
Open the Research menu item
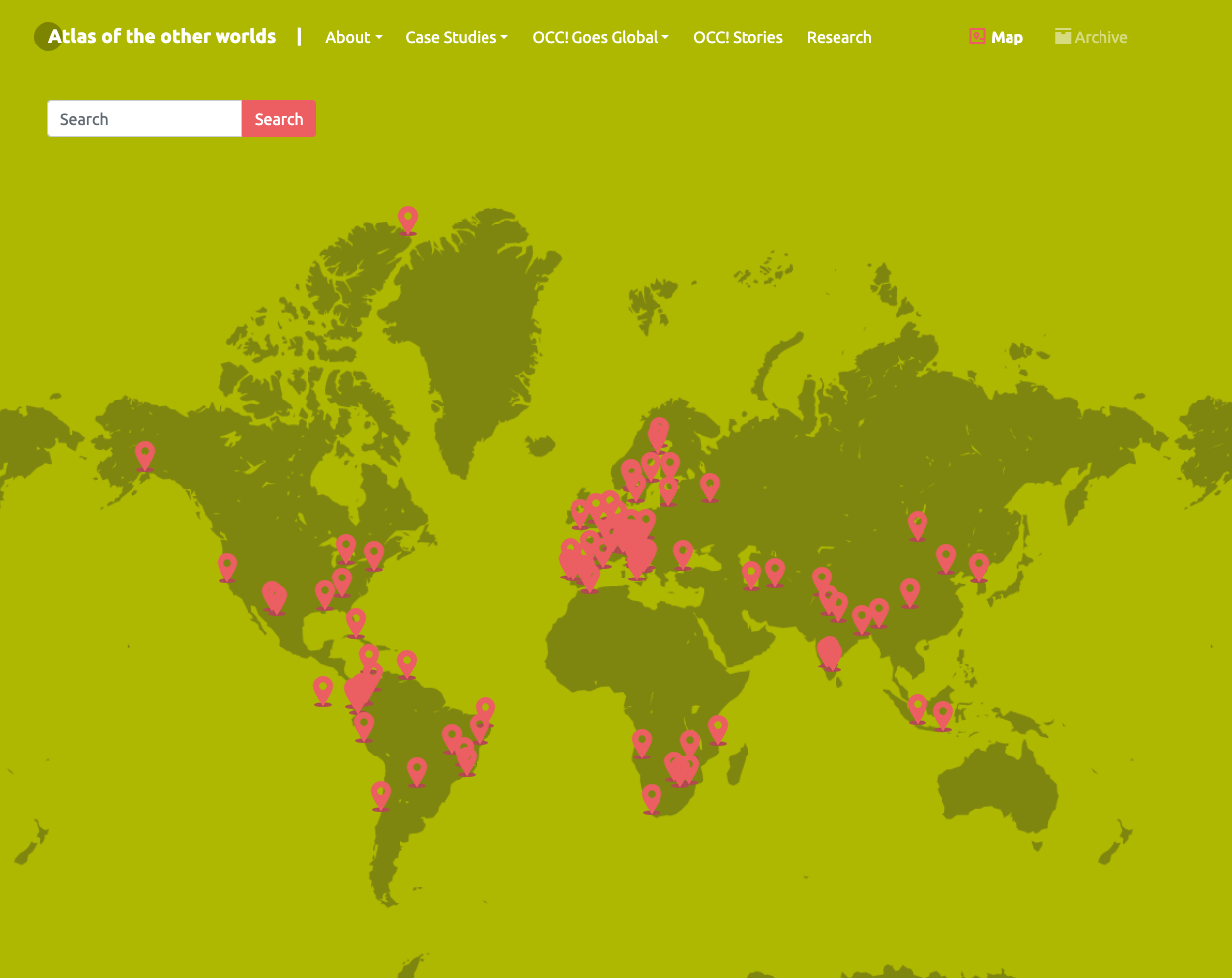click(x=838, y=37)
